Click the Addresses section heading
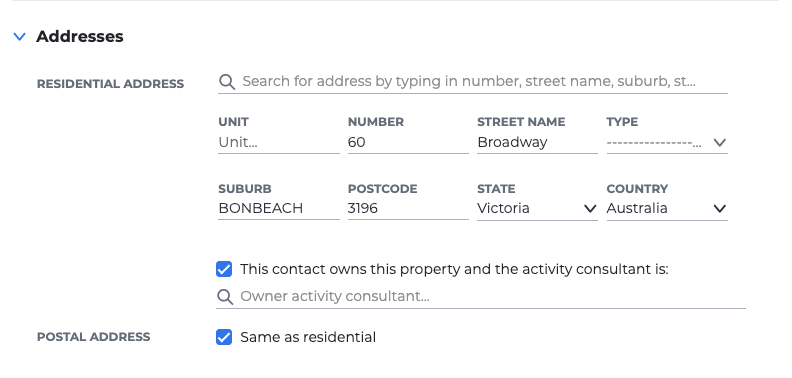 pyautogui.click(x=80, y=36)
